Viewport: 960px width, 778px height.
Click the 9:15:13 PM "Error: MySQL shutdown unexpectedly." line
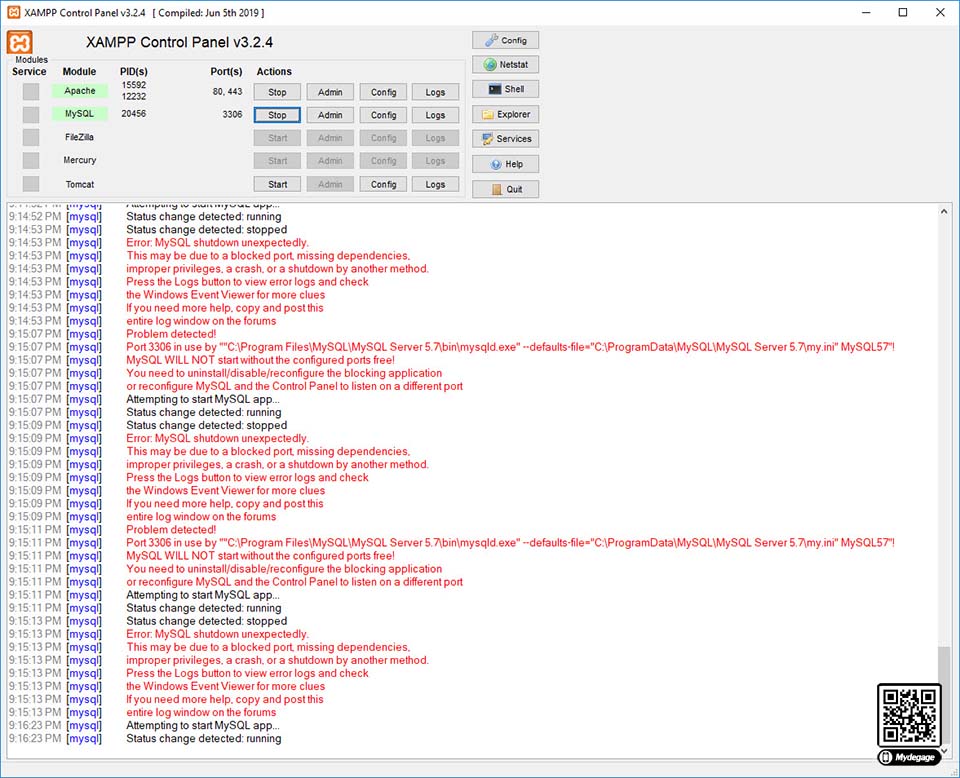[x=217, y=634]
